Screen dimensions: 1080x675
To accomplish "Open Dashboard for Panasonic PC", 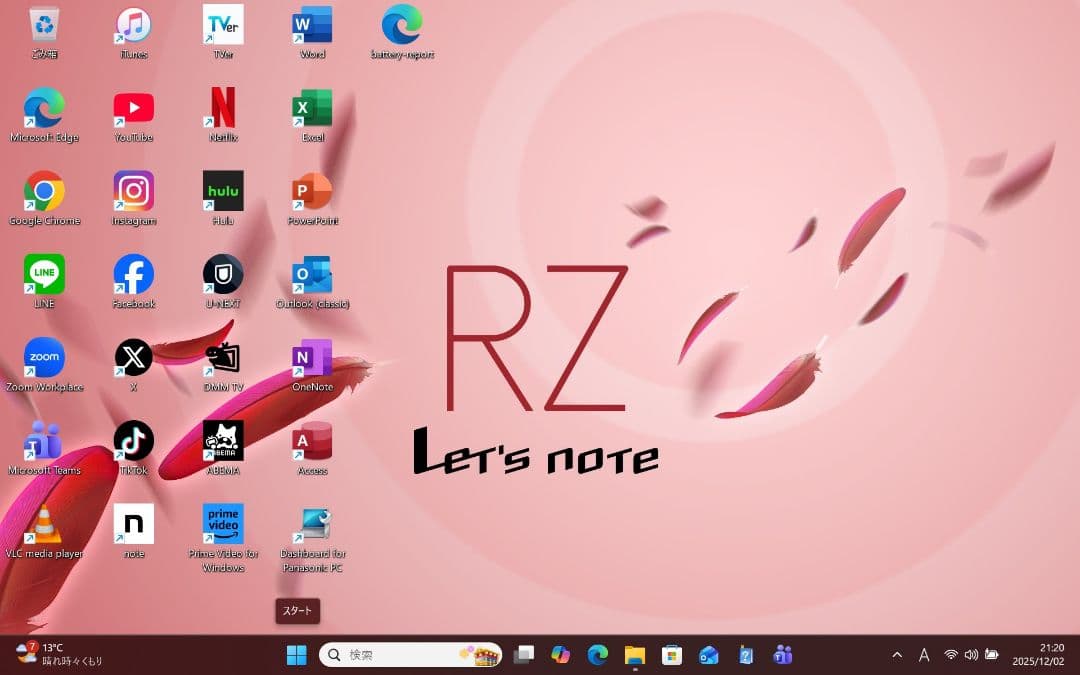I will [x=312, y=525].
